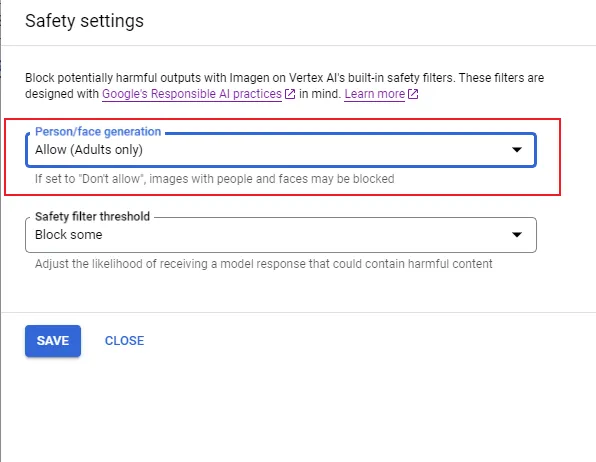Click external link icon after Responsible AI practices

tap(290, 94)
